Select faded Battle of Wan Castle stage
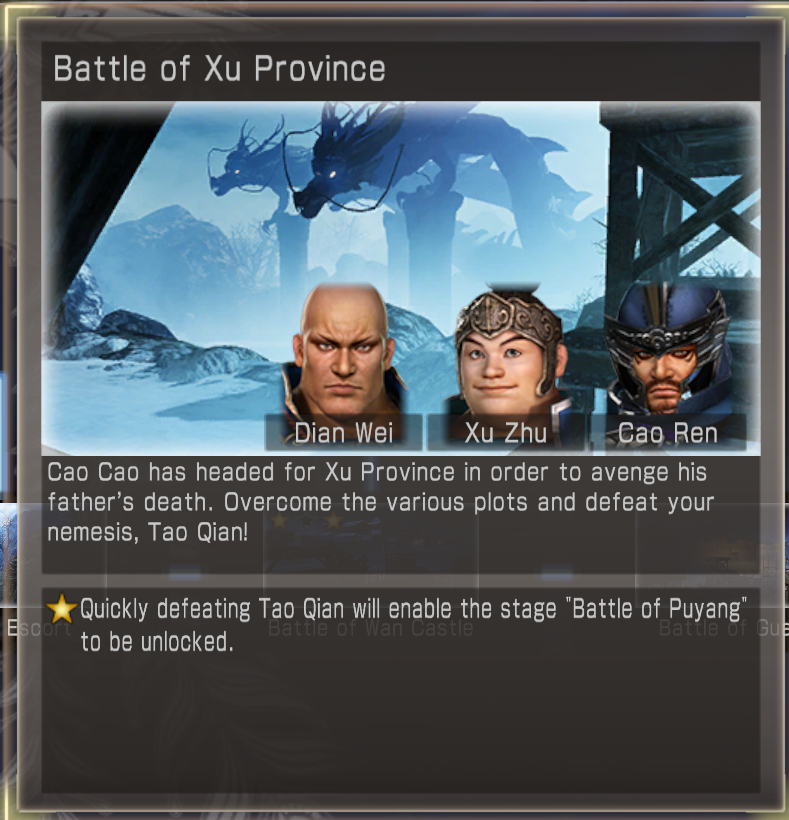This screenshot has width=789, height=820. [371, 628]
